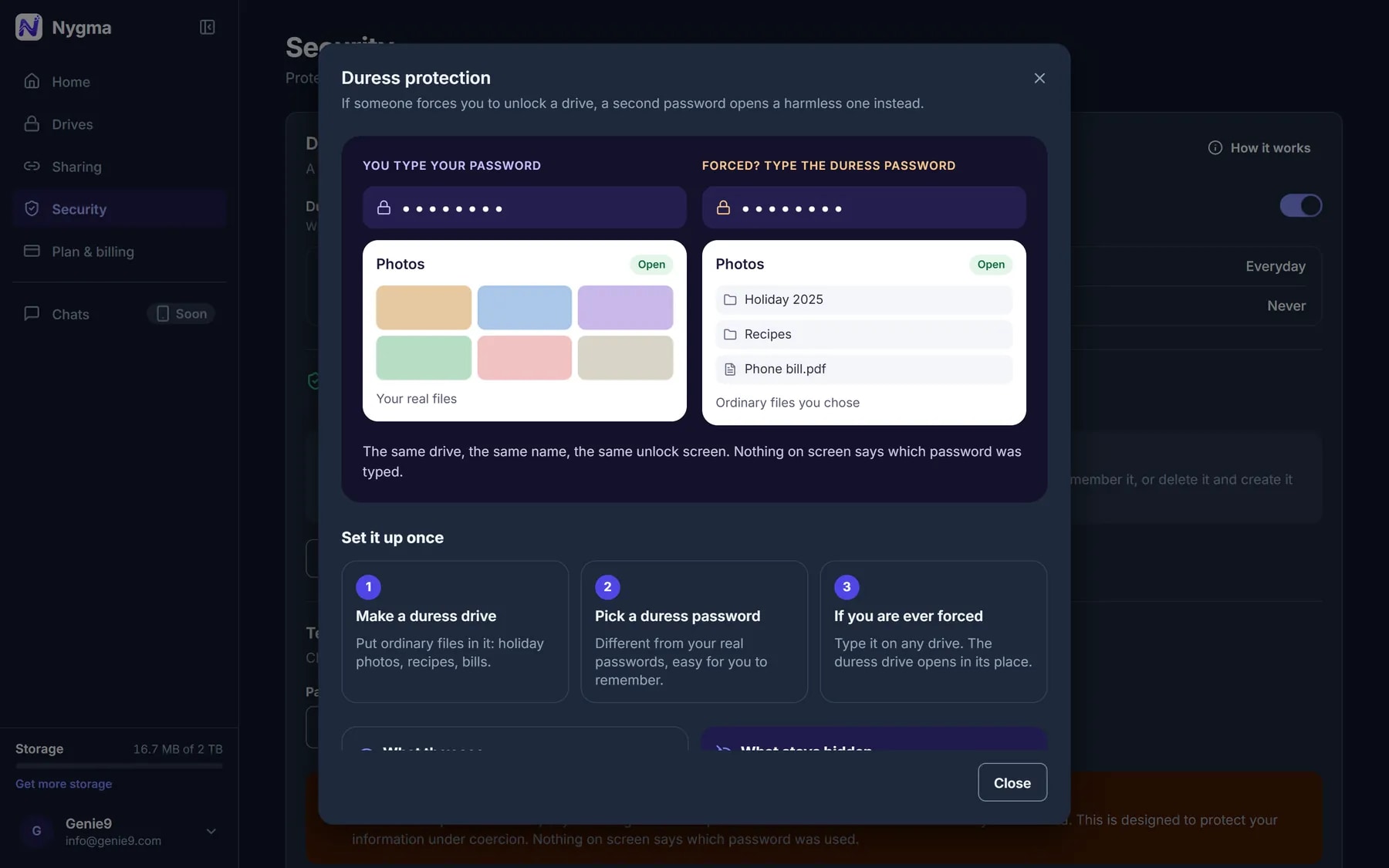Go to Drives in sidebar

coord(119,124)
